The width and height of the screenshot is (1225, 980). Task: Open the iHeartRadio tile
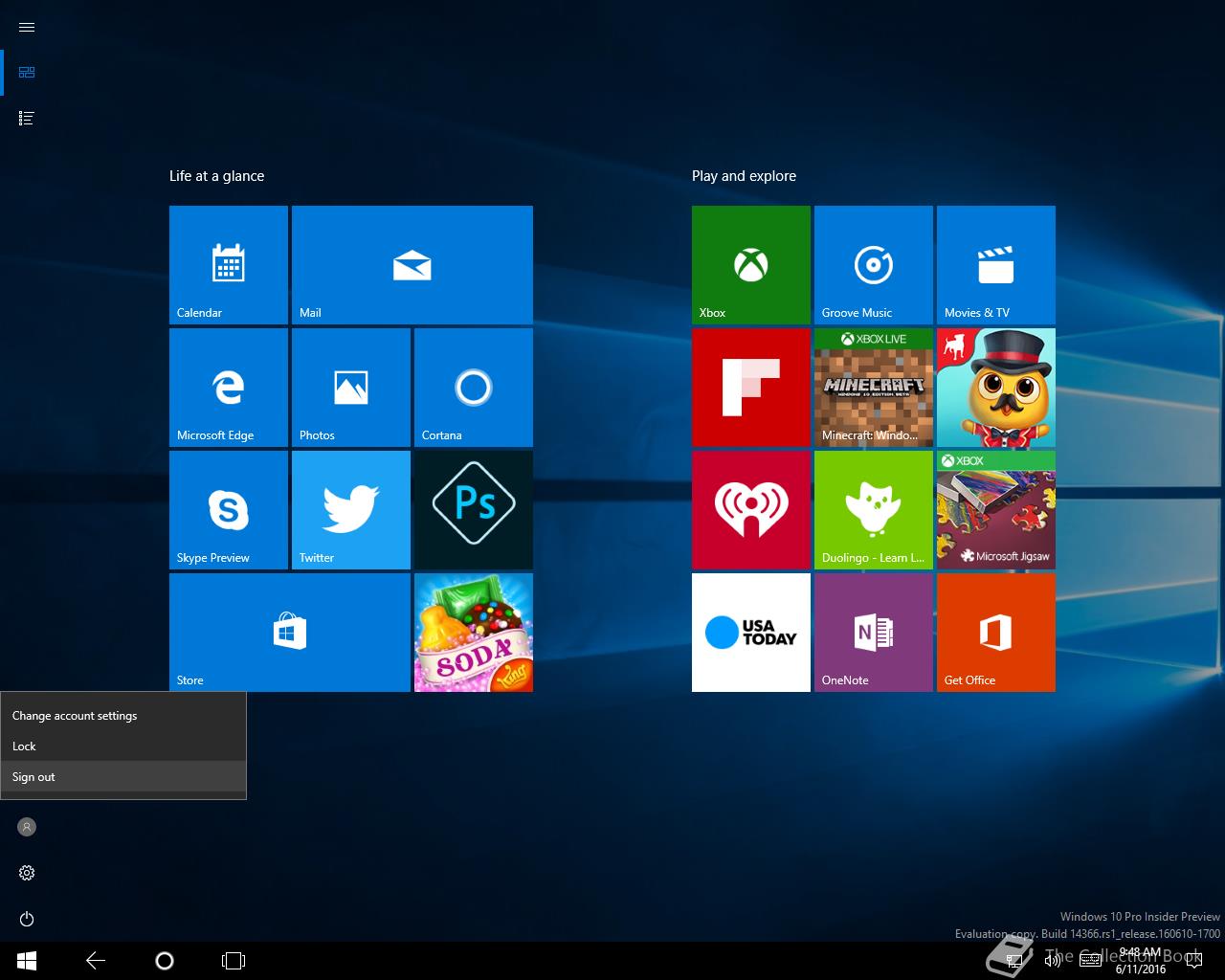click(751, 510)
